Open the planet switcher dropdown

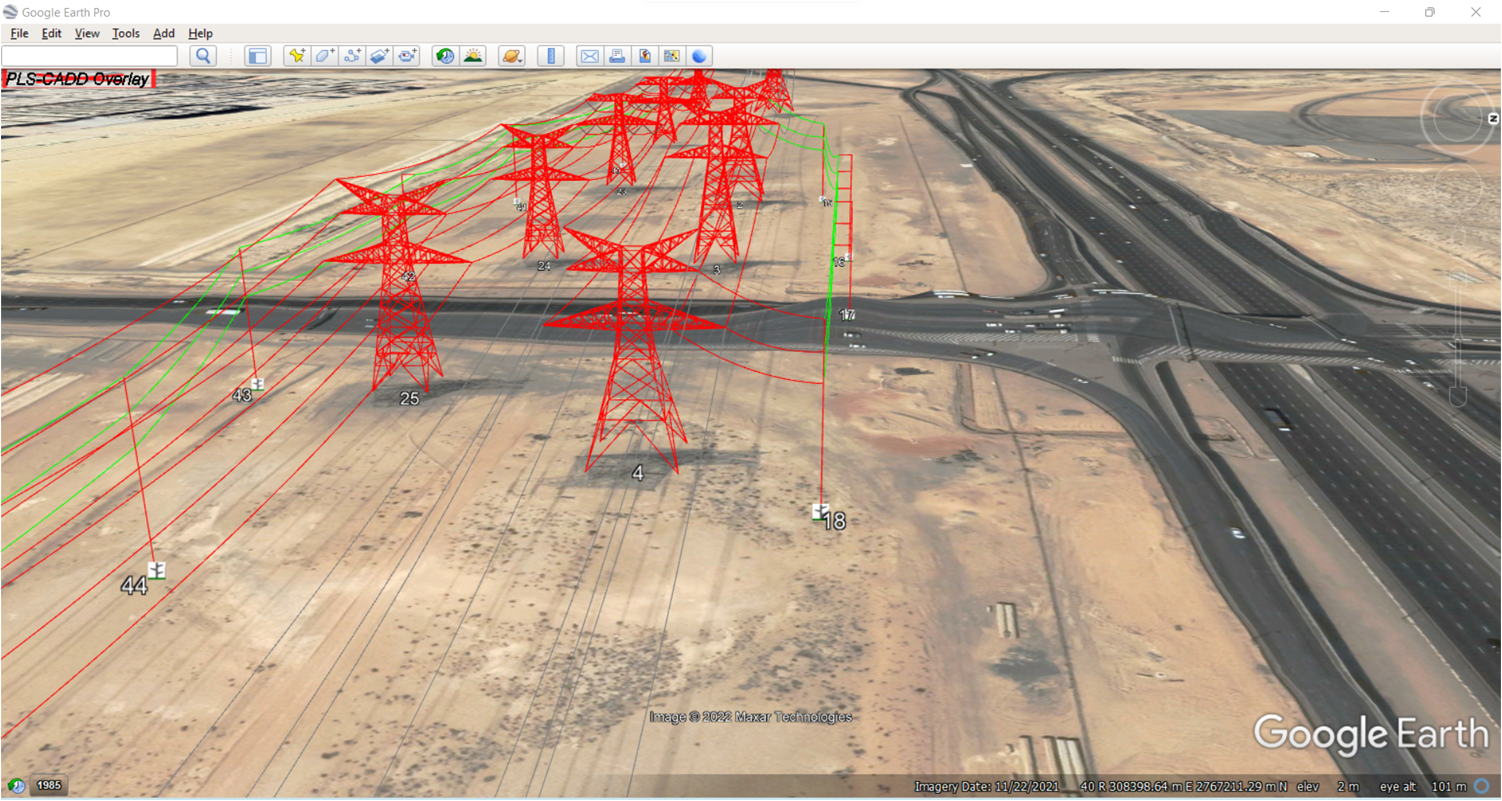coord(511,56)
